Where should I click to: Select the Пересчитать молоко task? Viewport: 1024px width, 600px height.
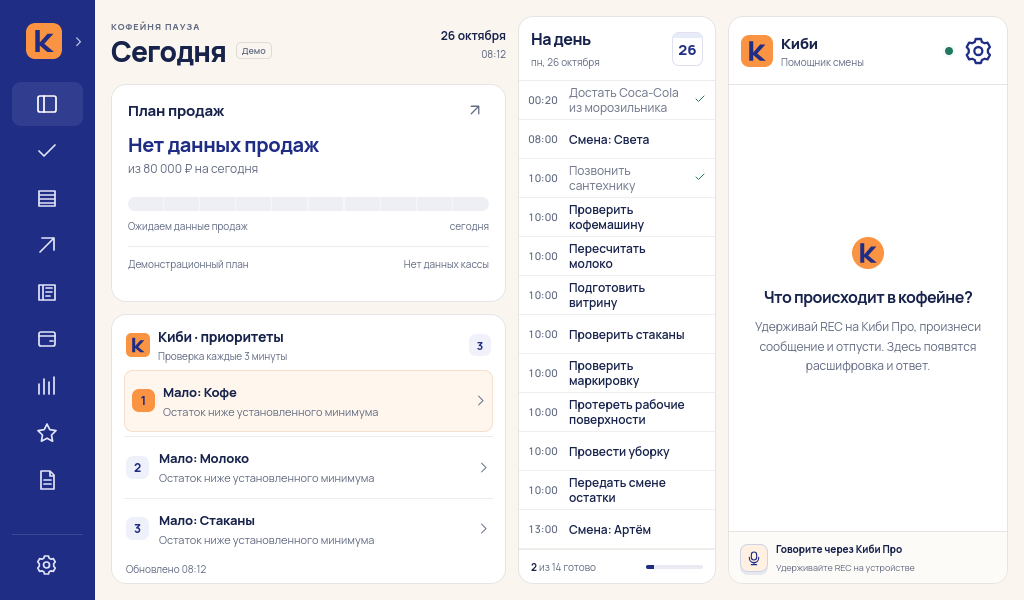pos(616,256)
